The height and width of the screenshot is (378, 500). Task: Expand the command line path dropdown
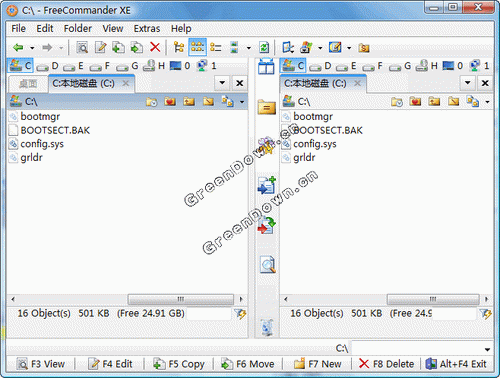[x=487, y=349]
